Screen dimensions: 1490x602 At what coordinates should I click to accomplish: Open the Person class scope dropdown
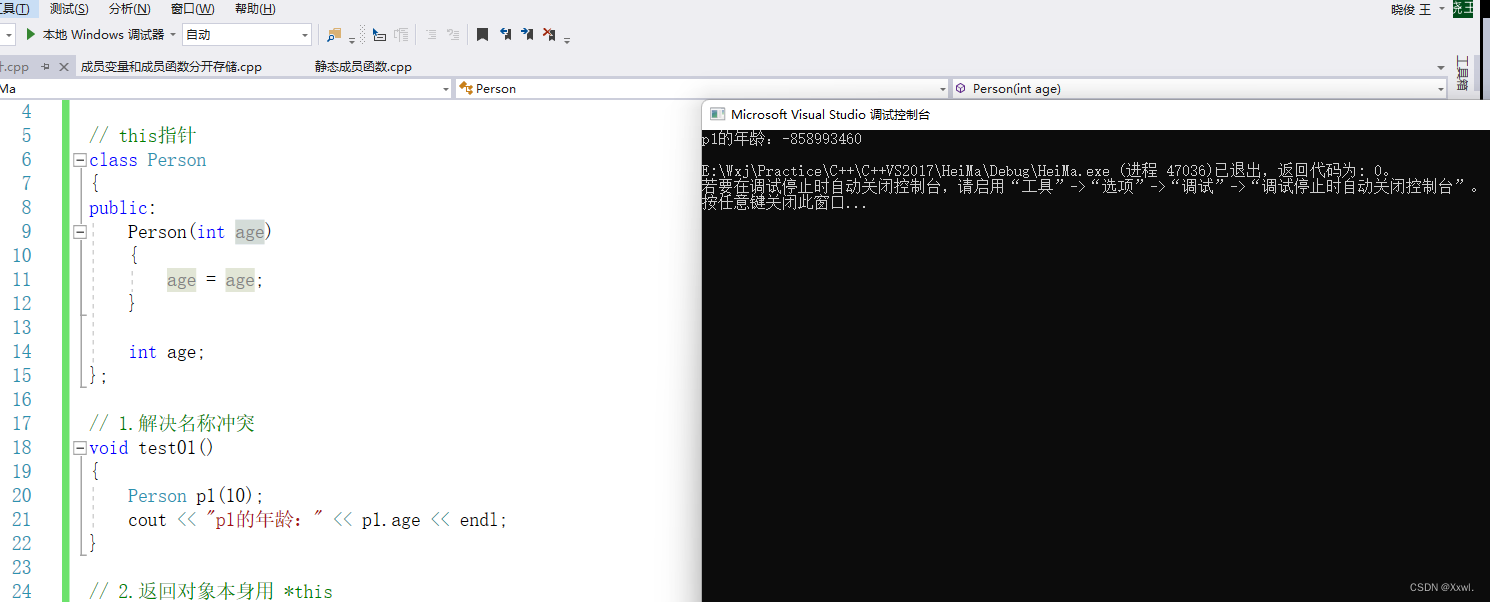click(x=702, y=89)
